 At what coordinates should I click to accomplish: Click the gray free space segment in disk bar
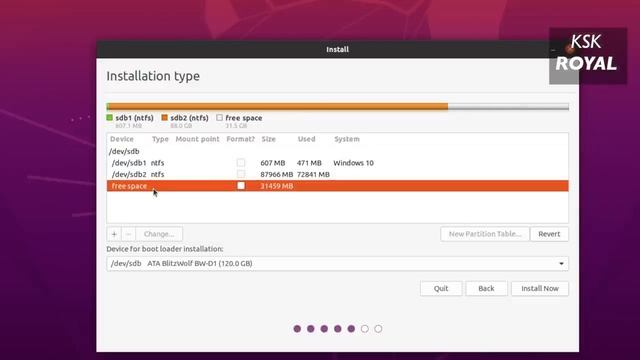pos(508,107)
